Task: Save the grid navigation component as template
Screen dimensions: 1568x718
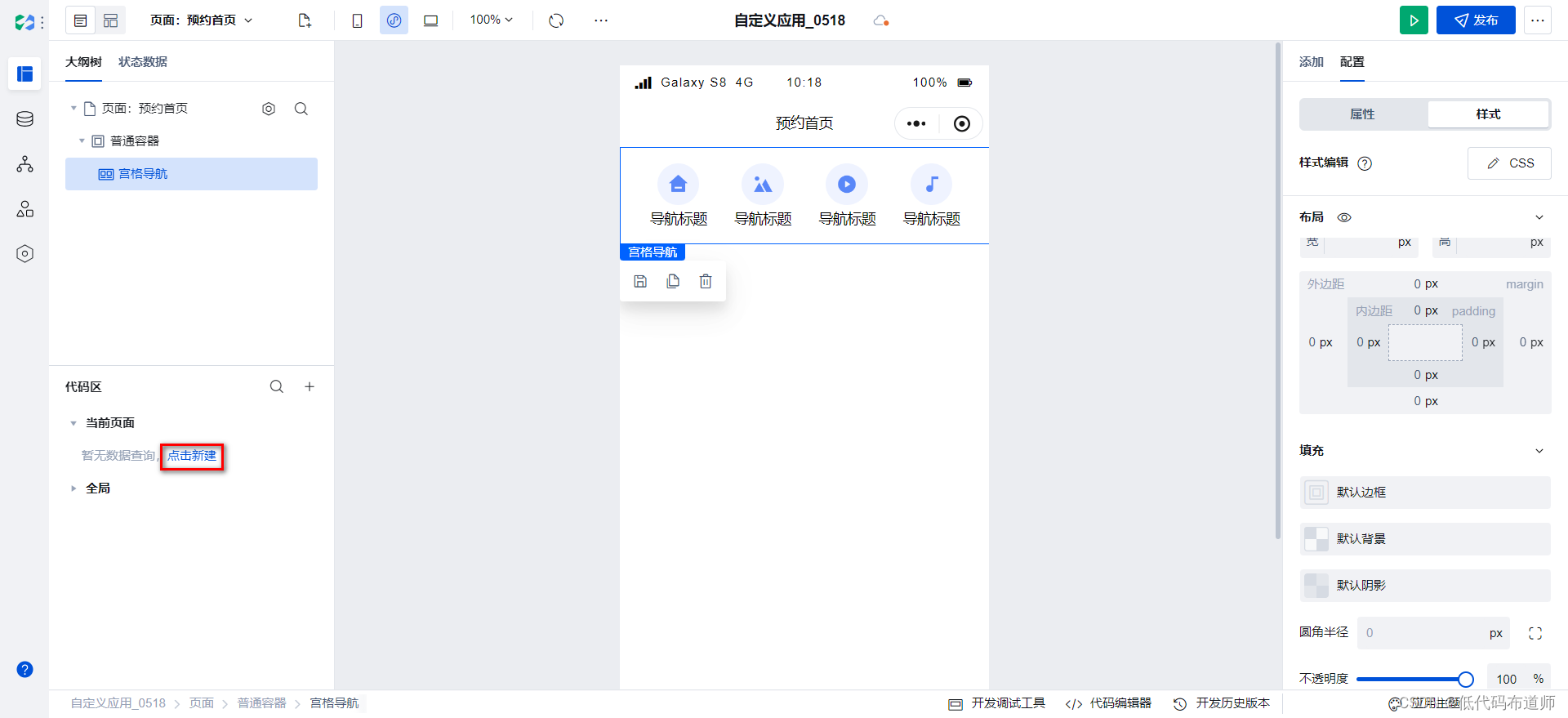Action: pyautogui.click(x=640, y=281)
